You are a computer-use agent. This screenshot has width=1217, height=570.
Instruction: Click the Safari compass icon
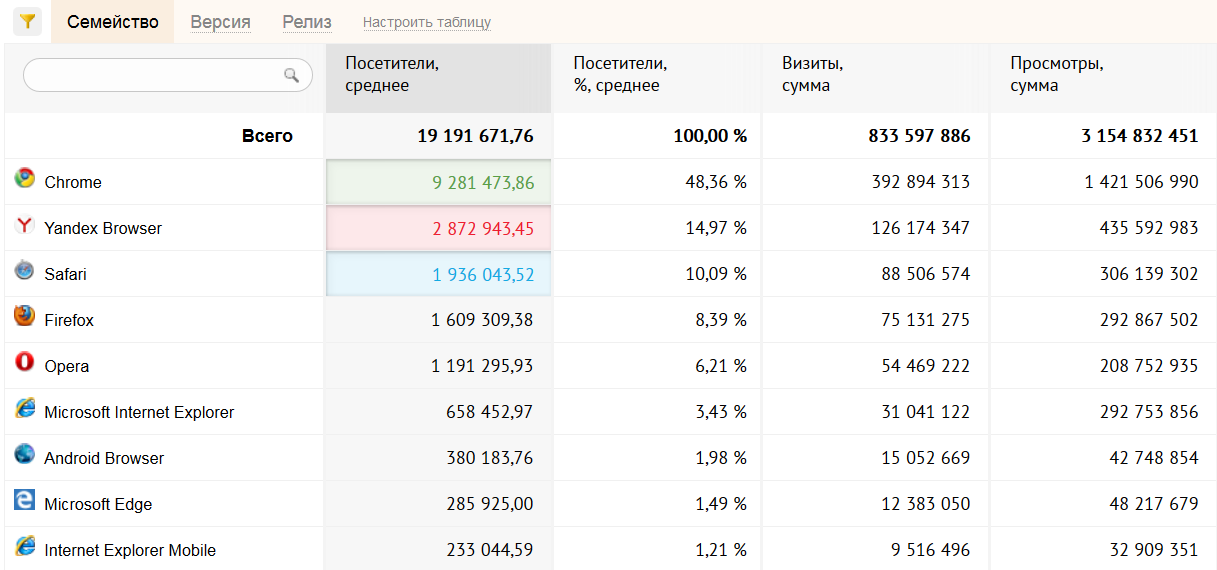click(25, 271)
